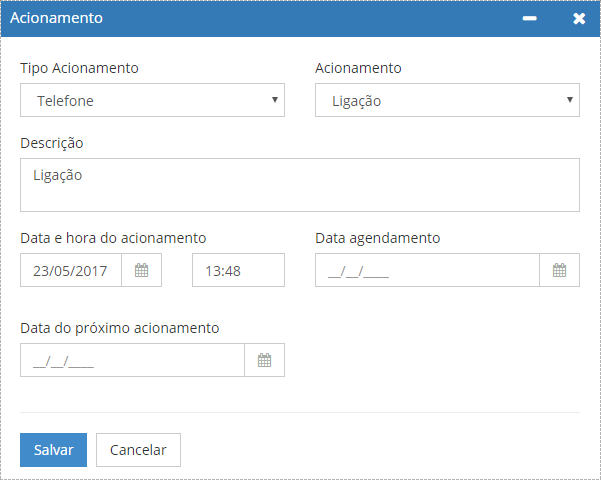Close the Acionamento dialog with X
Screen dimensions: 601x480
pyautogui.click(x=579, y=19)
